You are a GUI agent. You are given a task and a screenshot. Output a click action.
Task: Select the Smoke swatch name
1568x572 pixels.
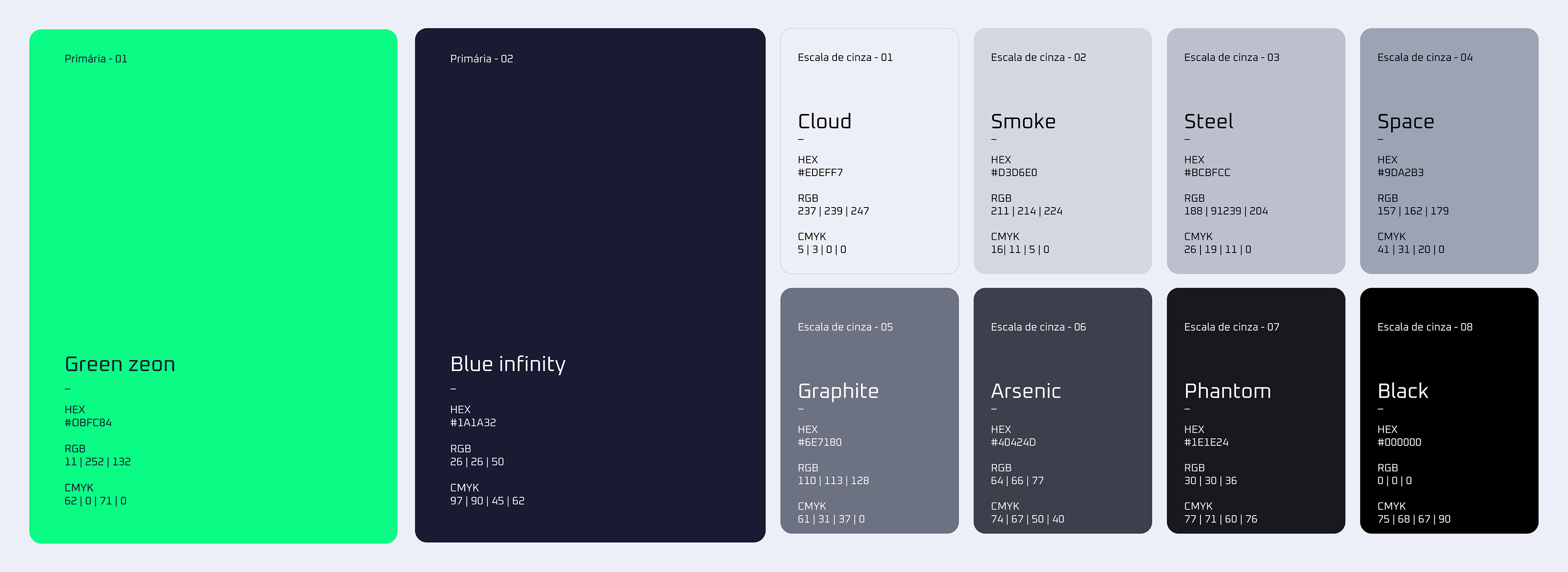coord(1023,121)
